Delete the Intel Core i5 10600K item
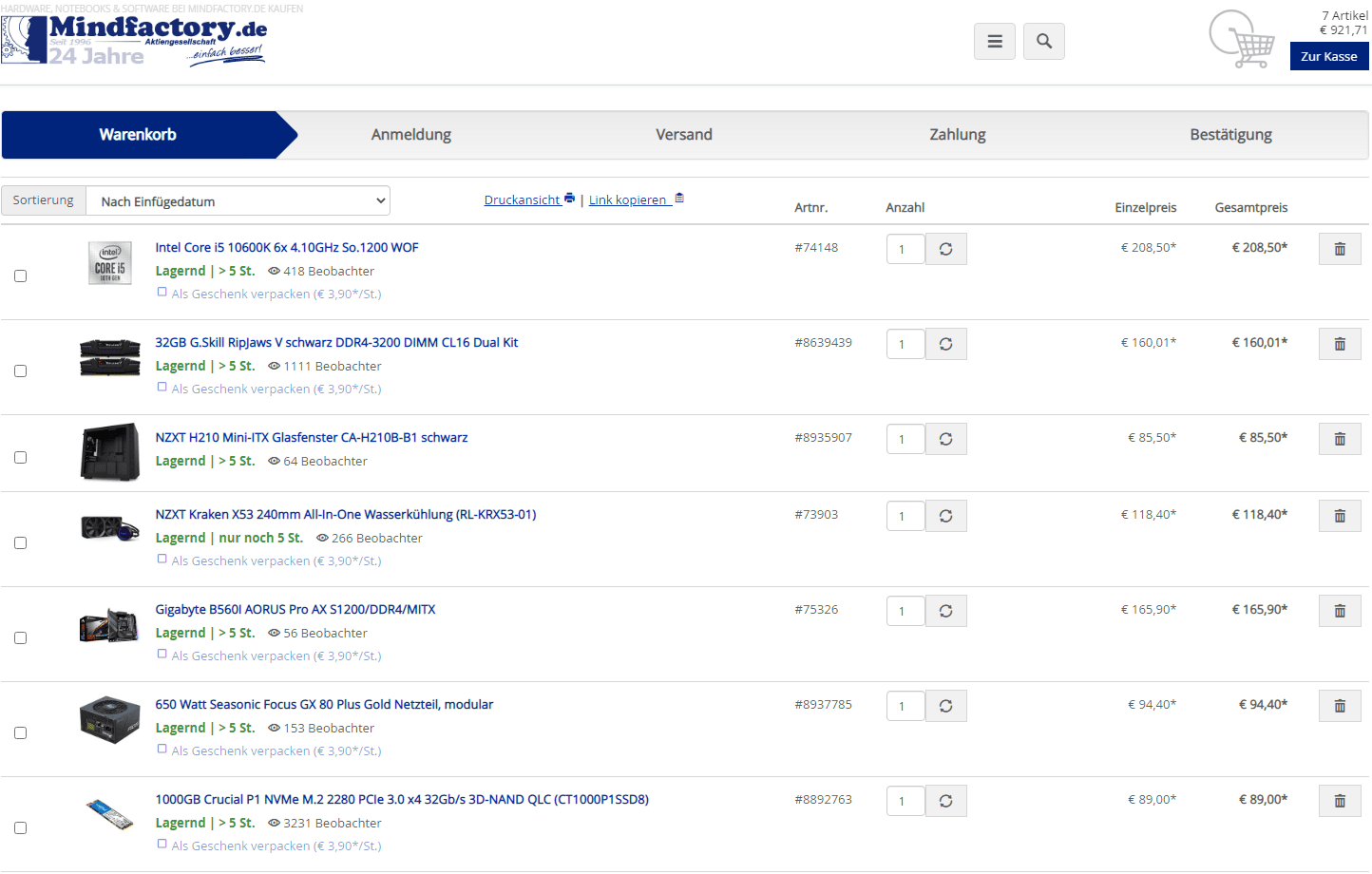This screenshot has width=1372, height=874. (1340, 249)
